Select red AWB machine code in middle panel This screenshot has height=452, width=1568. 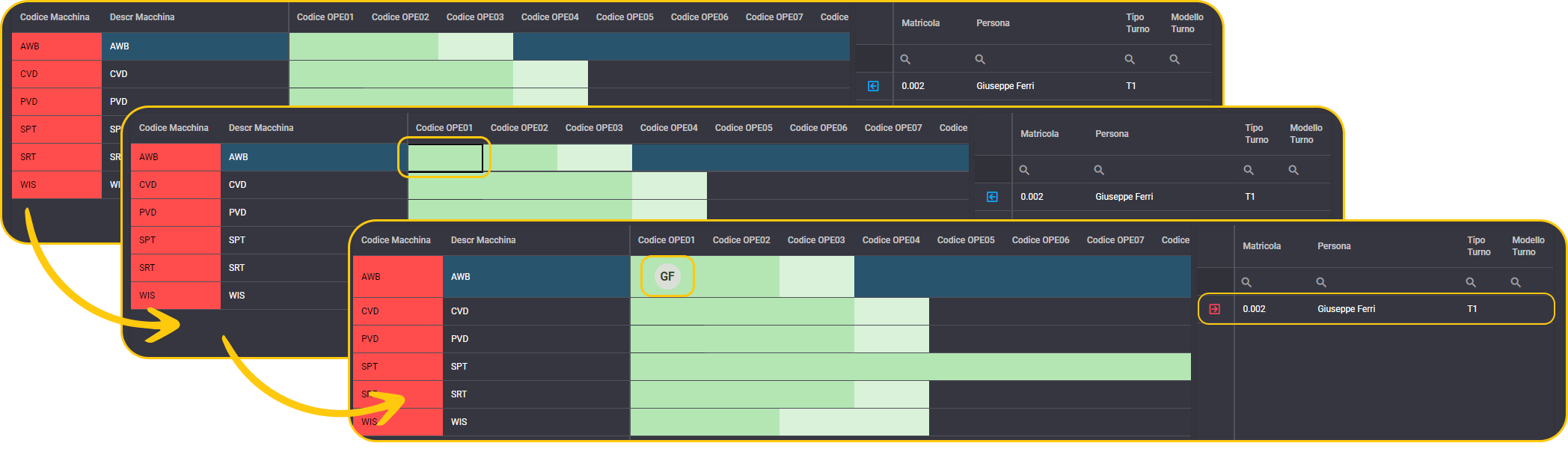pyautogui.click(x=176, y=157)
